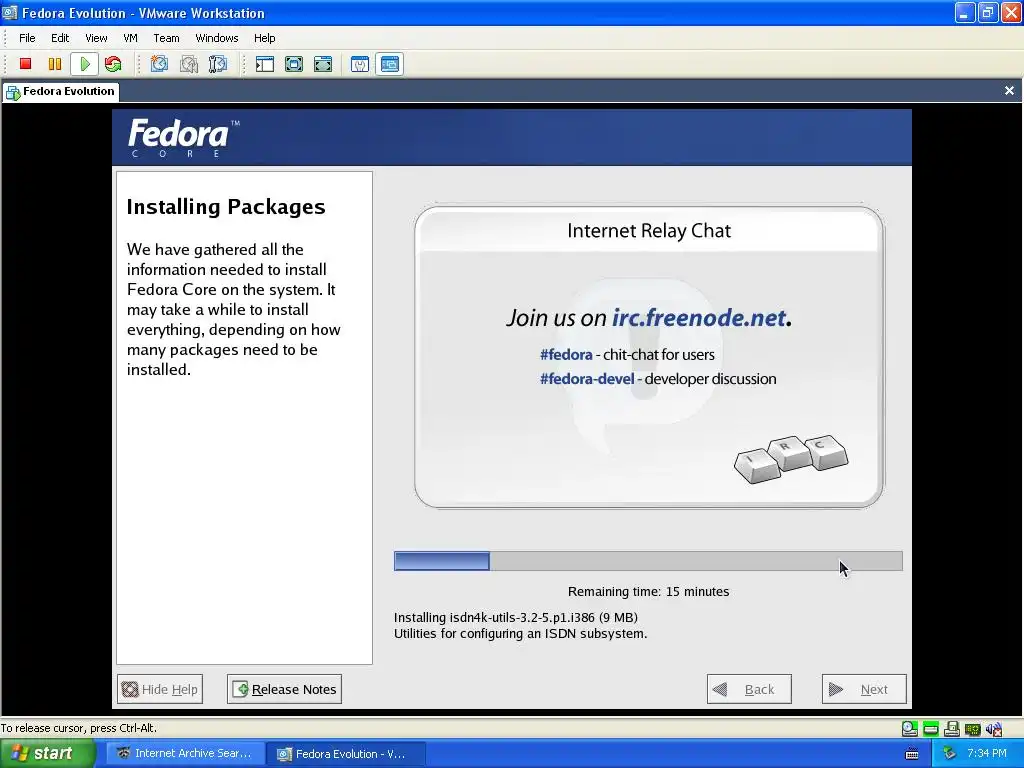The width and height of the screenshot is (1024, 768).
Task: Open the View menu
Action: click(x=96, y=38)
